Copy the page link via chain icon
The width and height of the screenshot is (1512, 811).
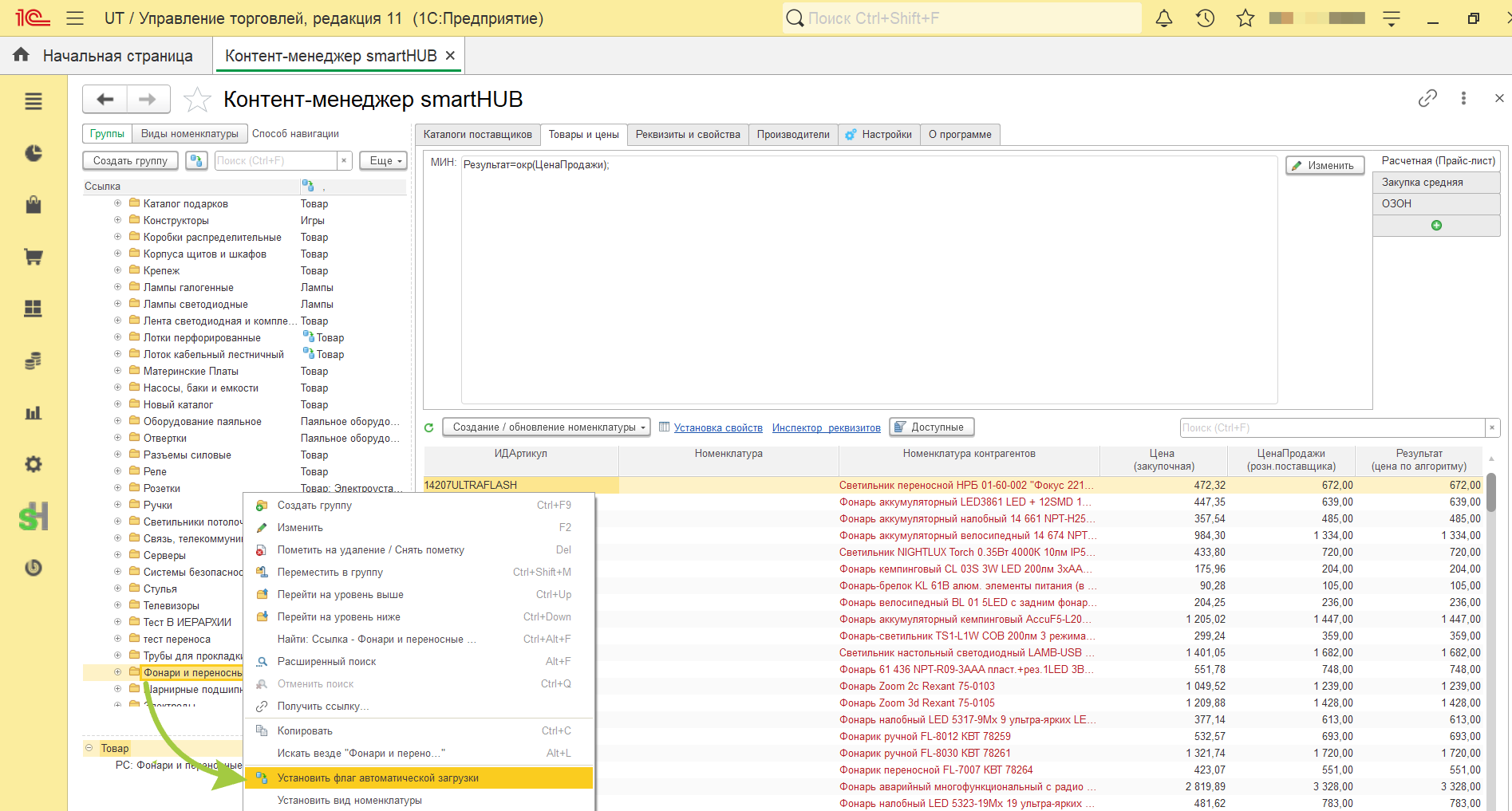point(1427,98)
